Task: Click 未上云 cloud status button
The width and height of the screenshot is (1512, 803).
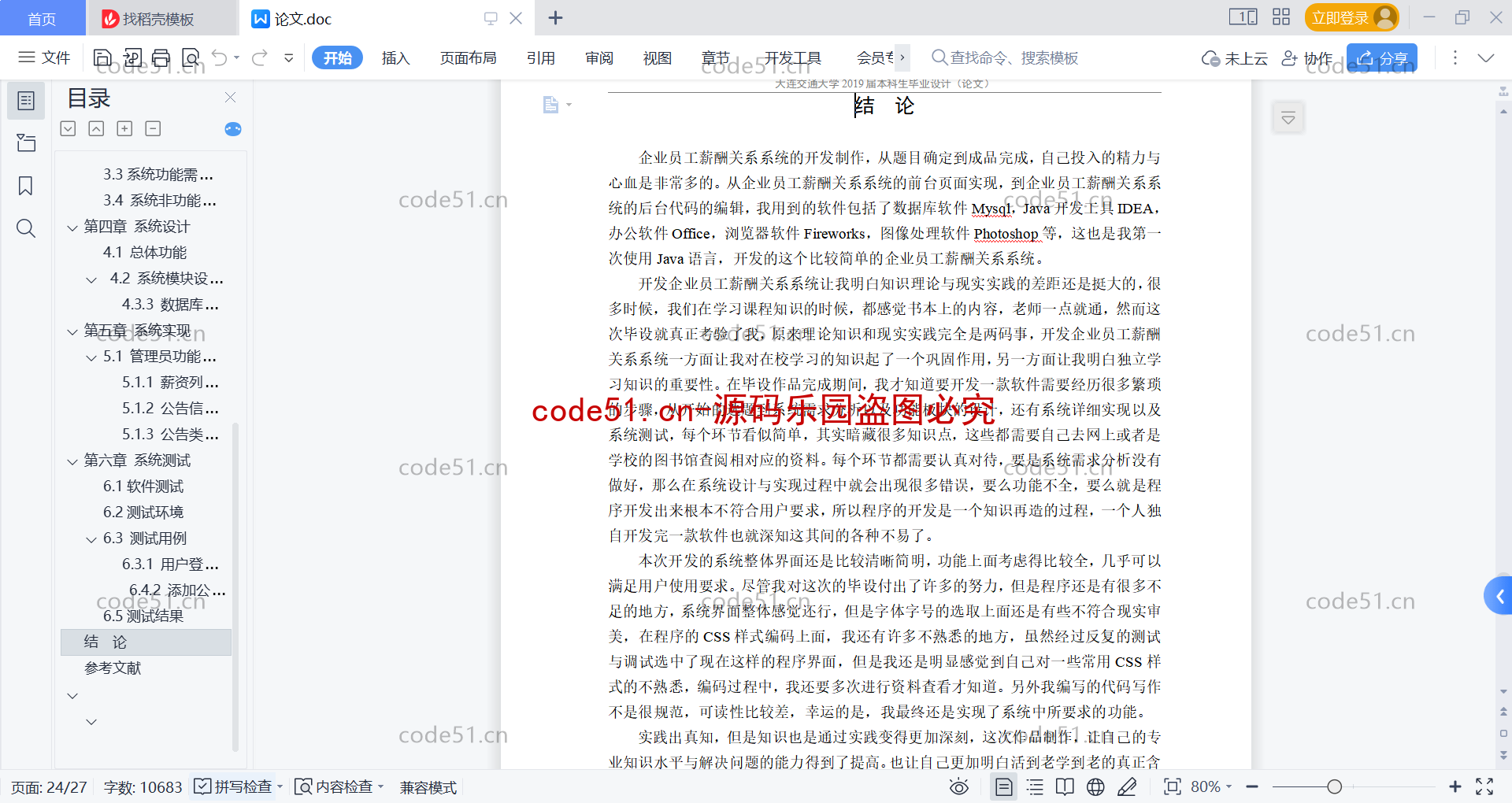Action: pyautogui.click(x=1235, y=57)
